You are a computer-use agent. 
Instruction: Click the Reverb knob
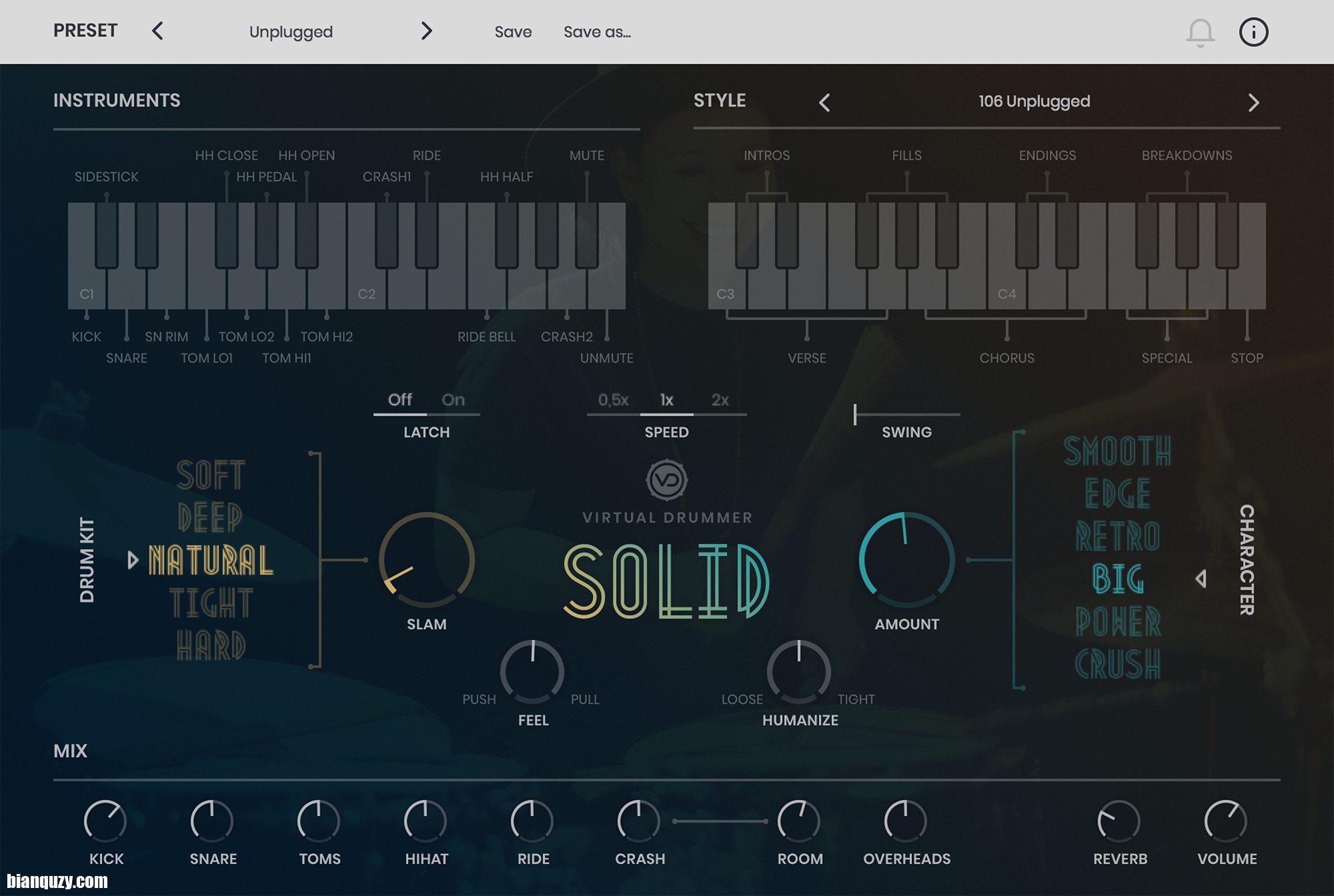point(1119,821)
